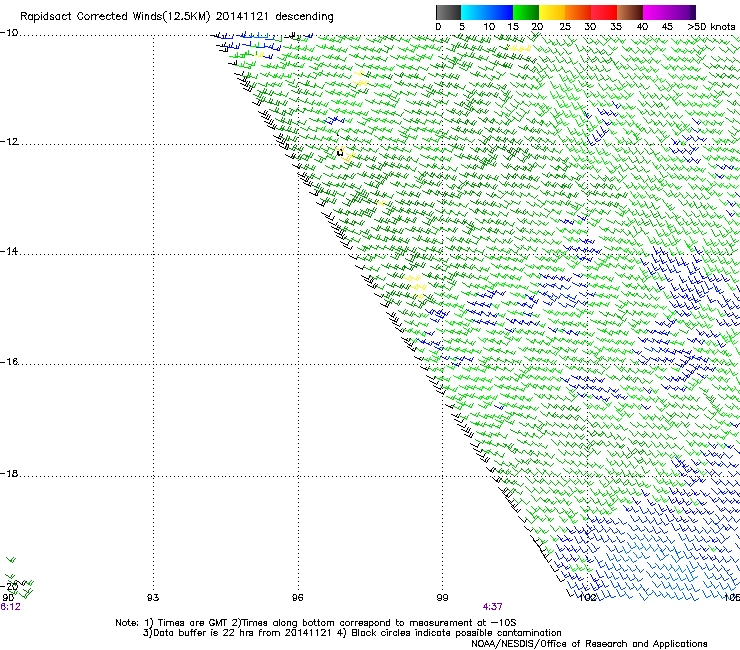Image resolution: width=740 pixels, height=650 pixels.
Task: Click the date '20141121' in the title
Action: point(242,17)
